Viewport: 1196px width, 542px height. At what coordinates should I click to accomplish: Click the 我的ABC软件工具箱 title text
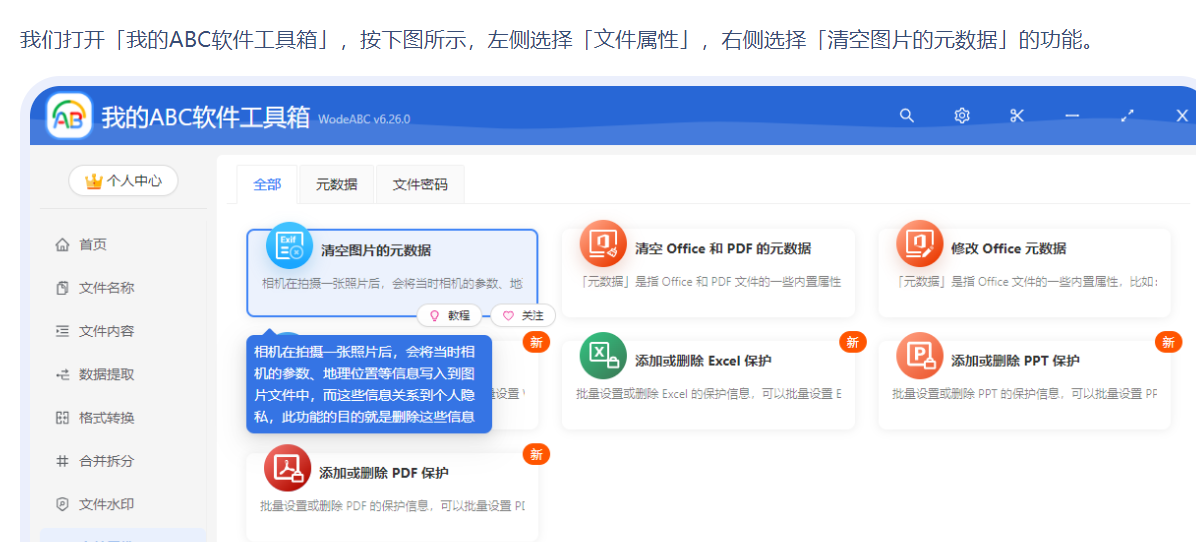point(206,117)
